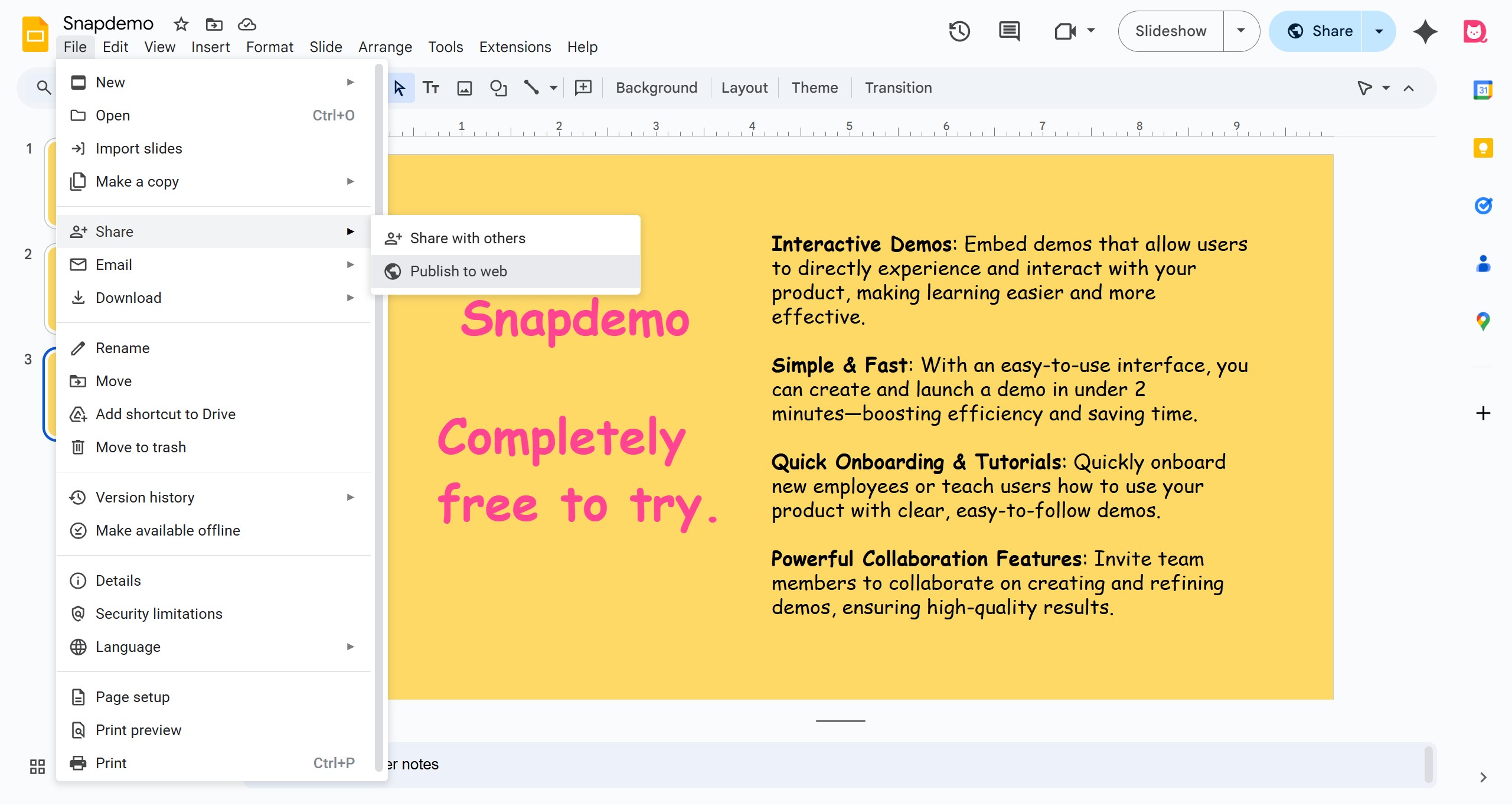Open the Gemini sparkle assistant
The height and width of the screenshot is (806, 1512).
[x=1425, y=31]
